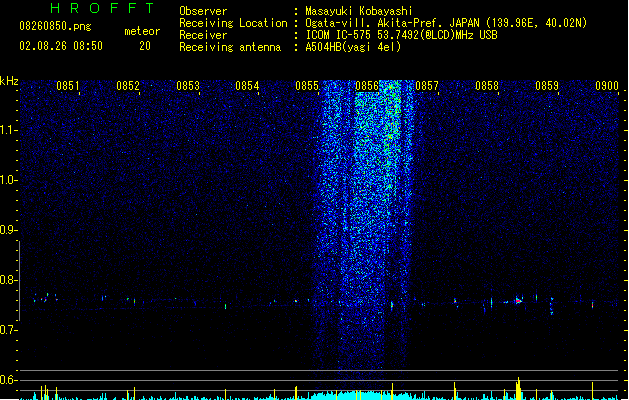
Task: Click the Observer label
Action: click(203, 11)
